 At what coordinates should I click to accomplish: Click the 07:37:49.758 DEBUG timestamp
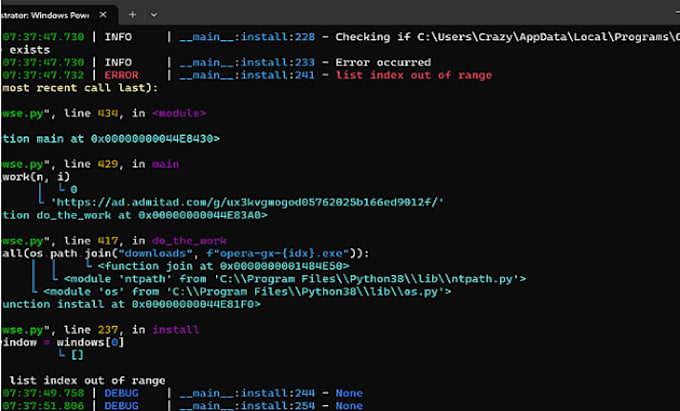(43, 393)
